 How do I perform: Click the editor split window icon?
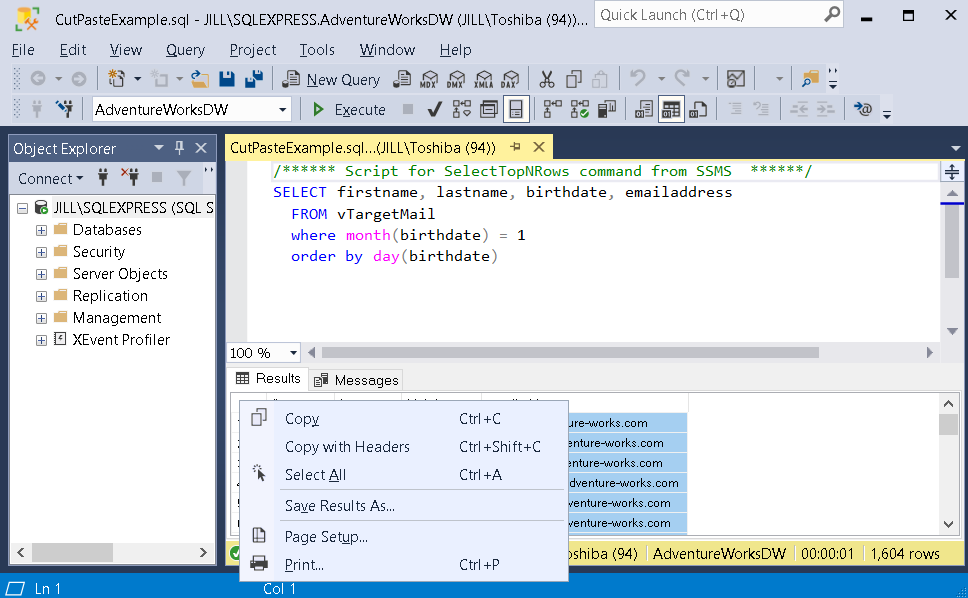pos(952,172)
